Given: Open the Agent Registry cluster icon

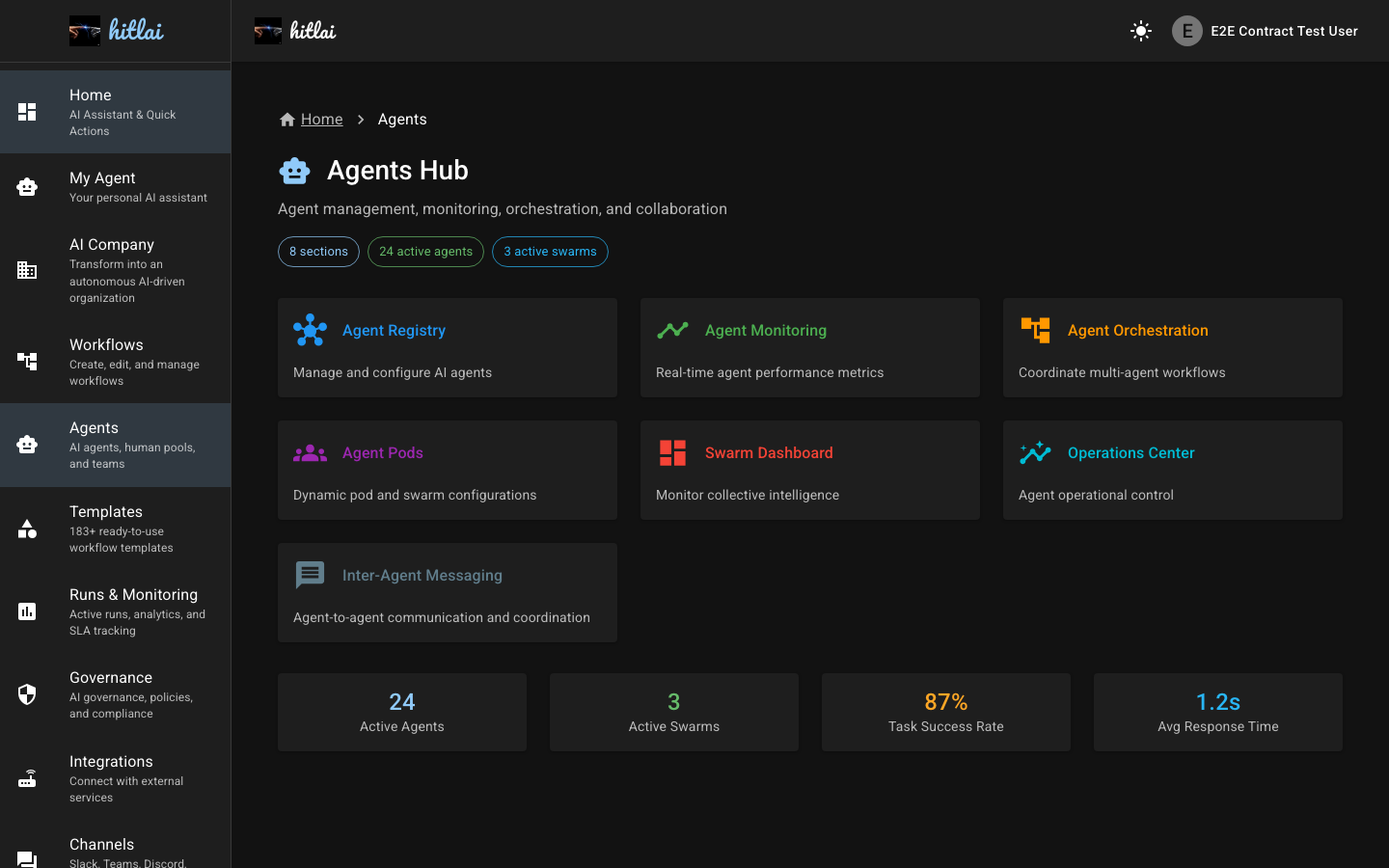Looking at the screenshot, I should point(310,330).
